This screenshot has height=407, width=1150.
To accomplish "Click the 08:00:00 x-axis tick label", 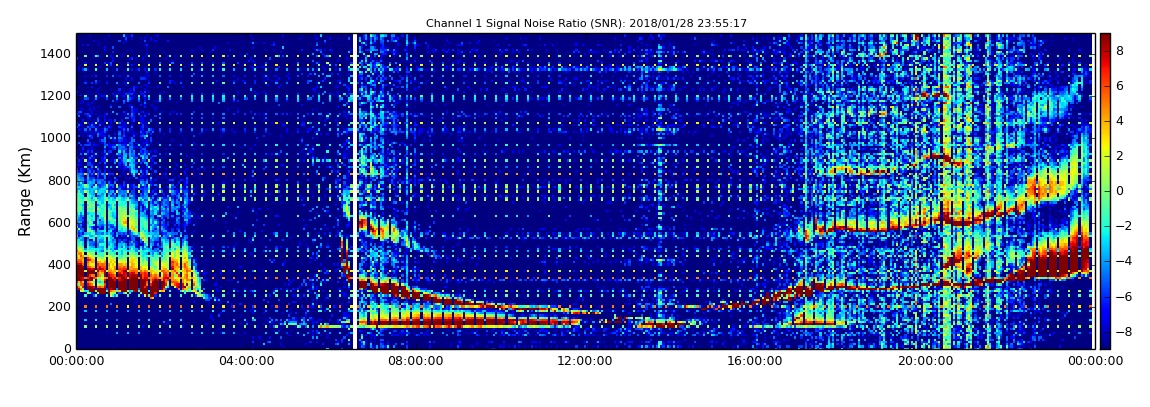I will pyautogui.click(x=416, y=361).
